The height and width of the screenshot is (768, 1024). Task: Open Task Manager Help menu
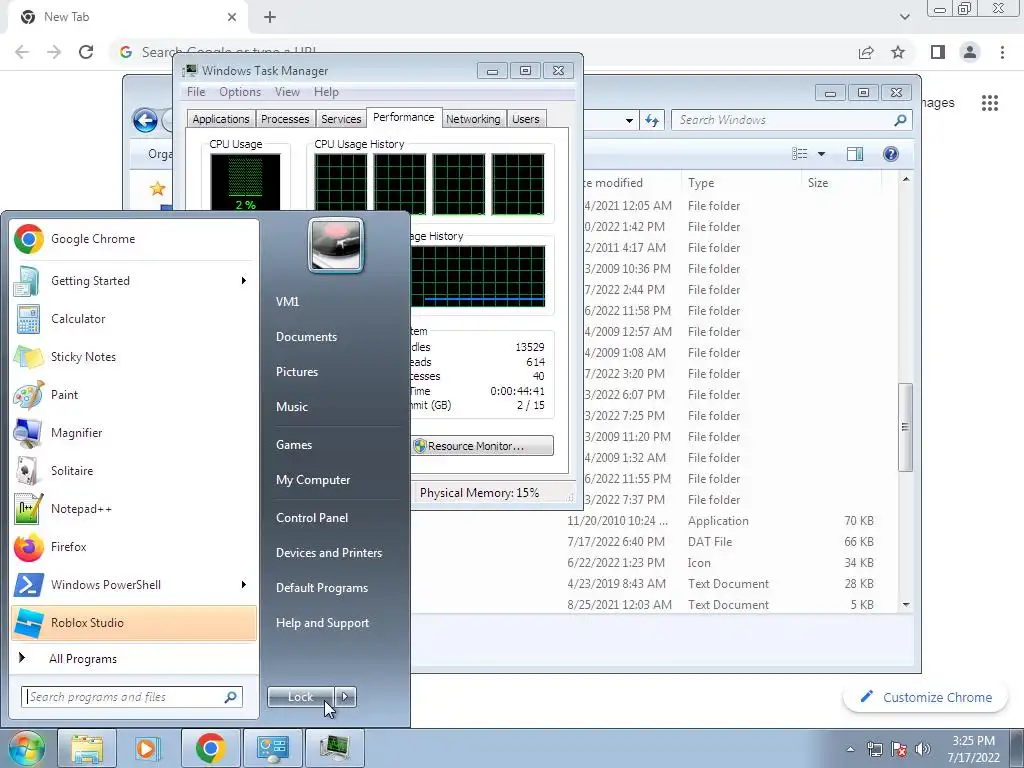pos(326,92)
